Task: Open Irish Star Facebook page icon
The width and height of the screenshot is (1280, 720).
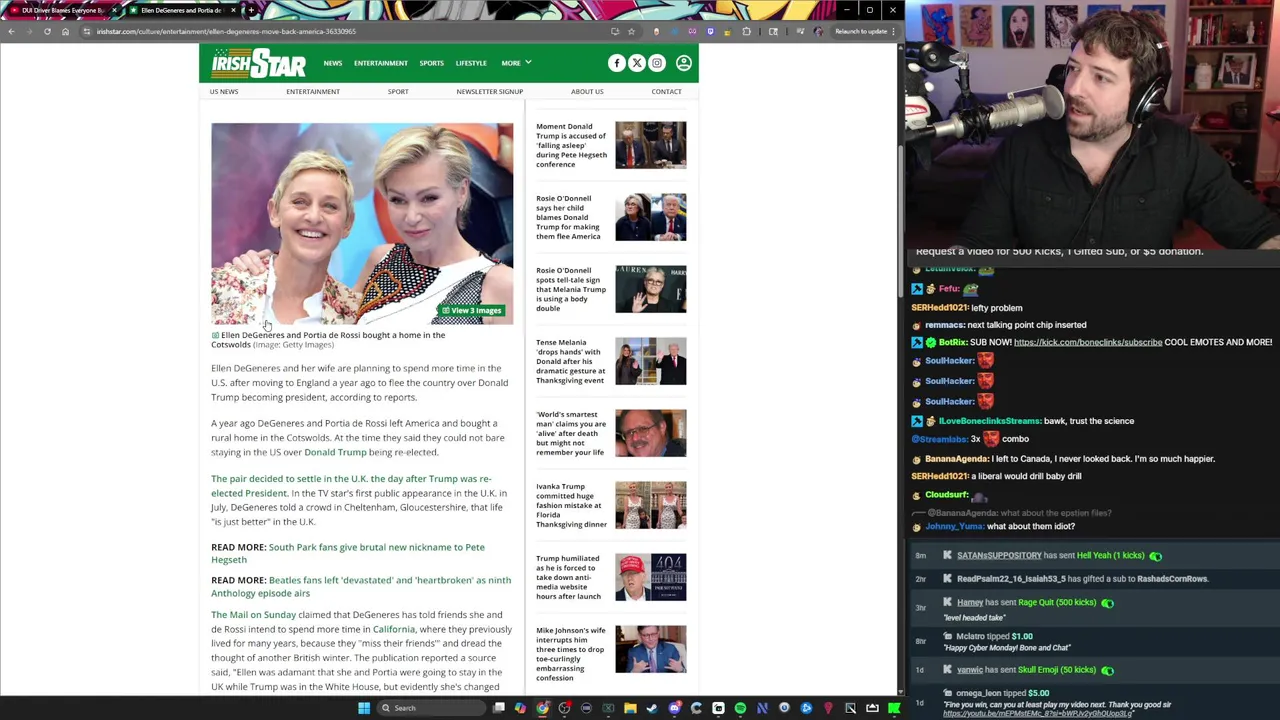Action: (x=617, y=63)
